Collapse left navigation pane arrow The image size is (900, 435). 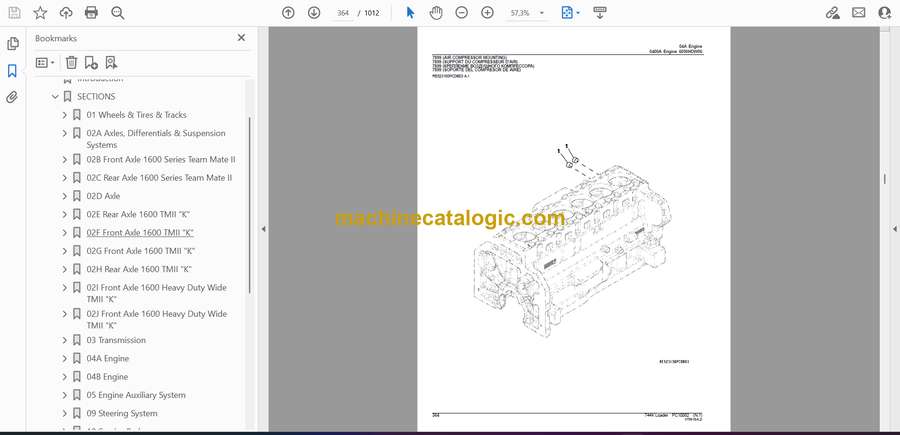click(x=263, y=229)
